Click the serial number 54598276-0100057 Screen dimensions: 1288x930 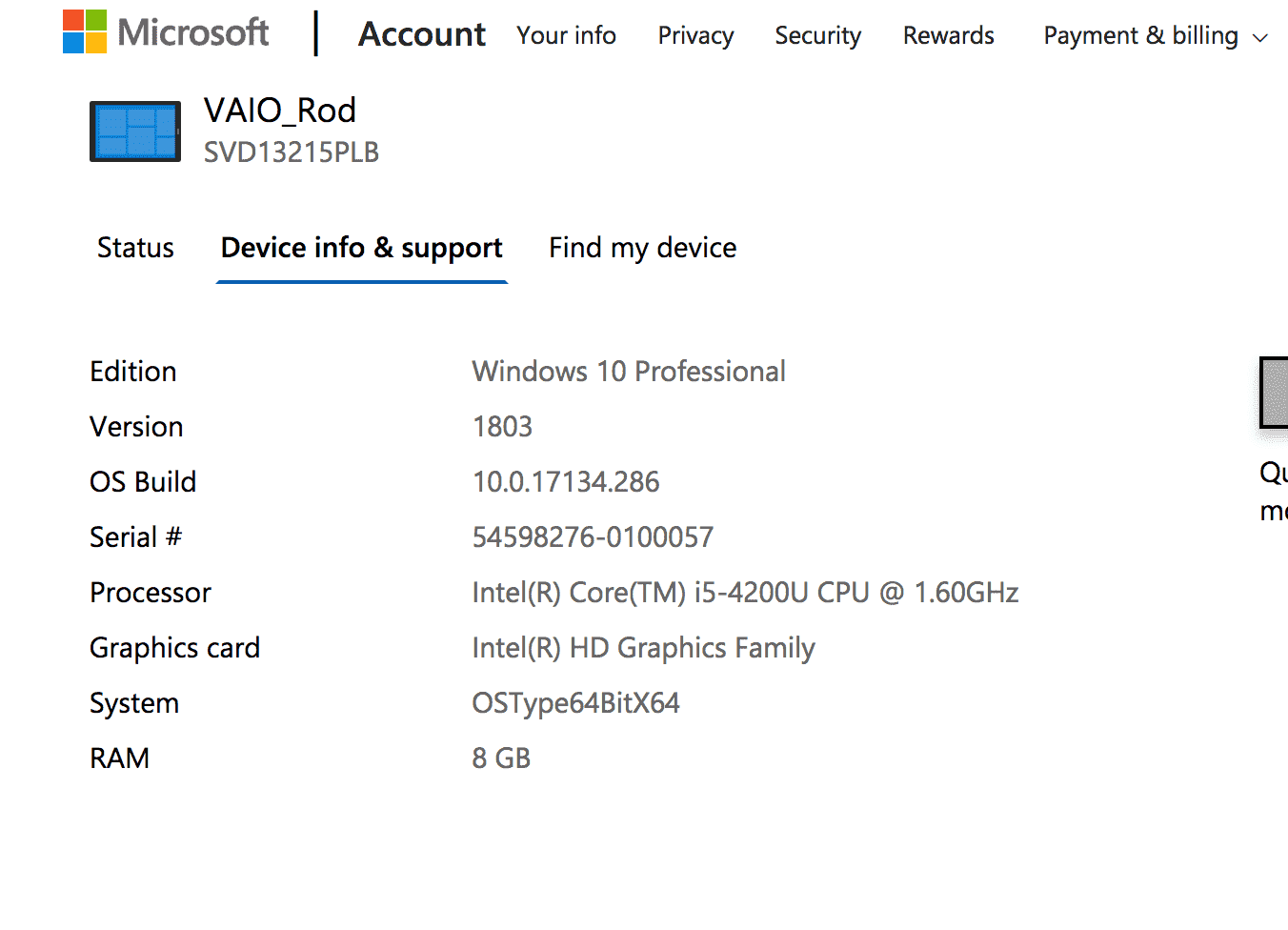click(593, 537)
